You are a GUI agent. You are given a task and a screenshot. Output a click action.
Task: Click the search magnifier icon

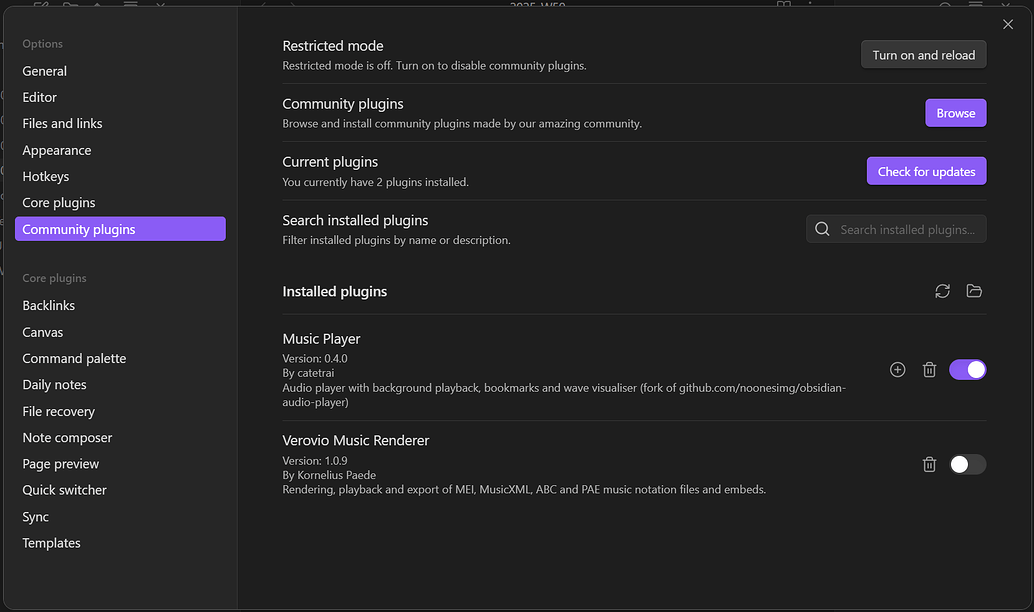(822, 229)
